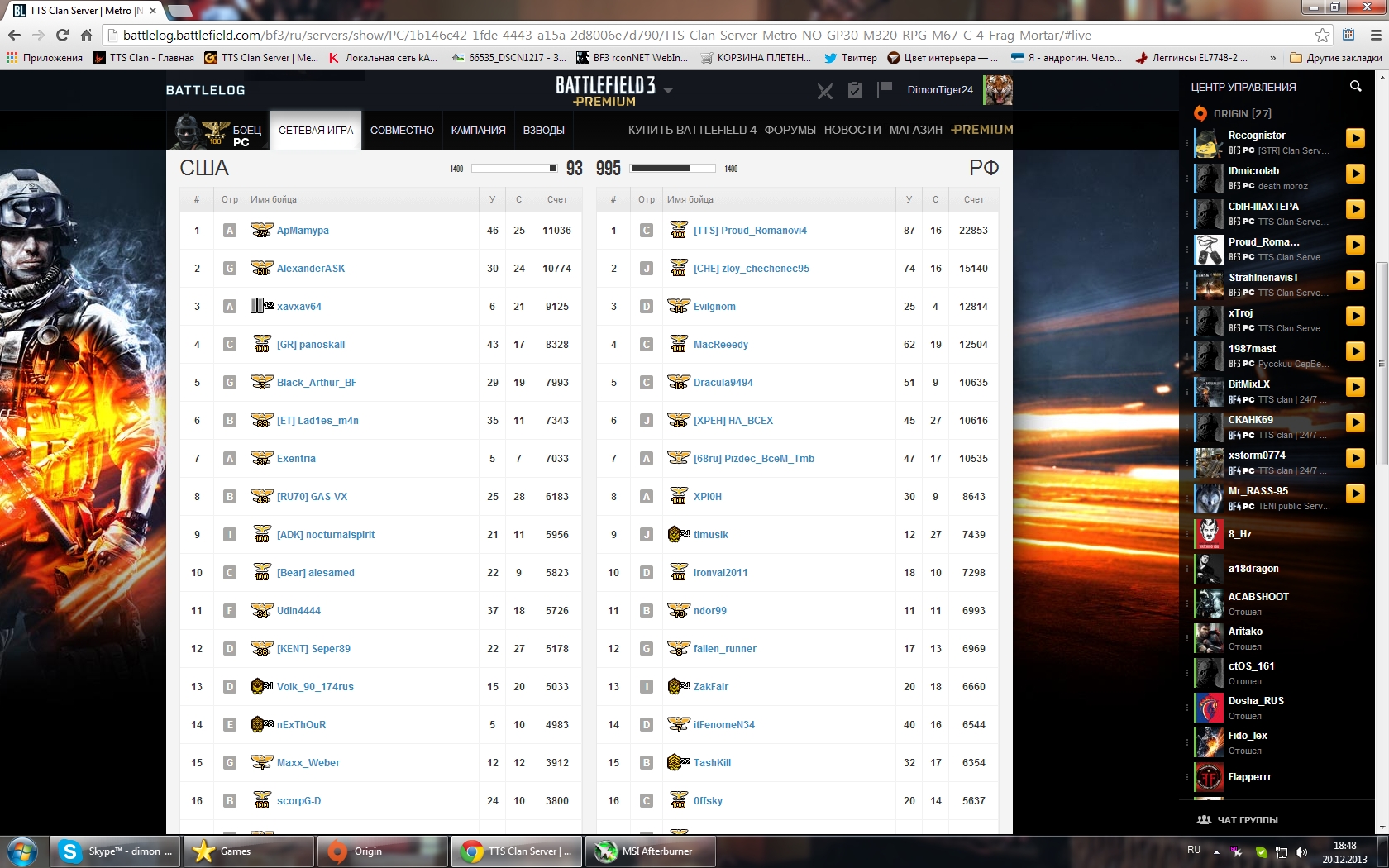Join xTroj's server using the play arrow

point(1355,316)
